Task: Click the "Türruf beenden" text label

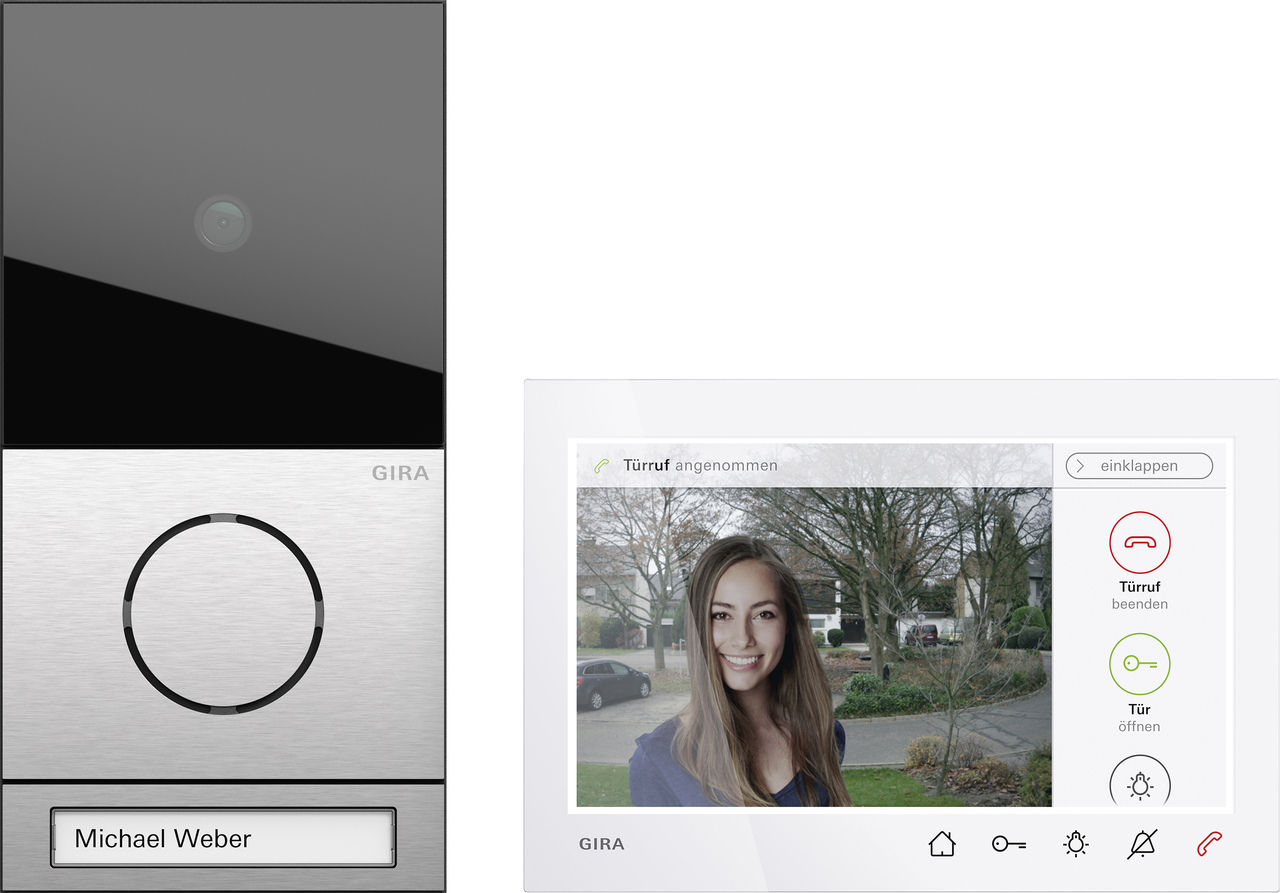Action: point(1139,595)
